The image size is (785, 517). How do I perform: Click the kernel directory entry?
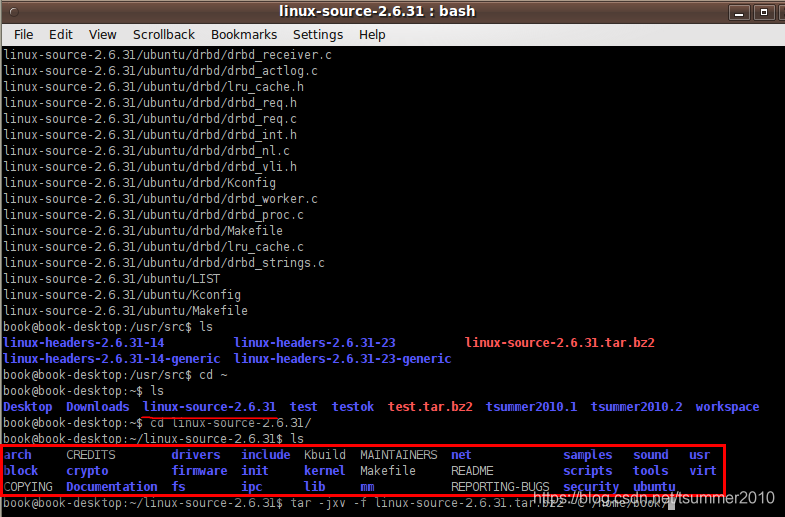(x=324, y=471)
